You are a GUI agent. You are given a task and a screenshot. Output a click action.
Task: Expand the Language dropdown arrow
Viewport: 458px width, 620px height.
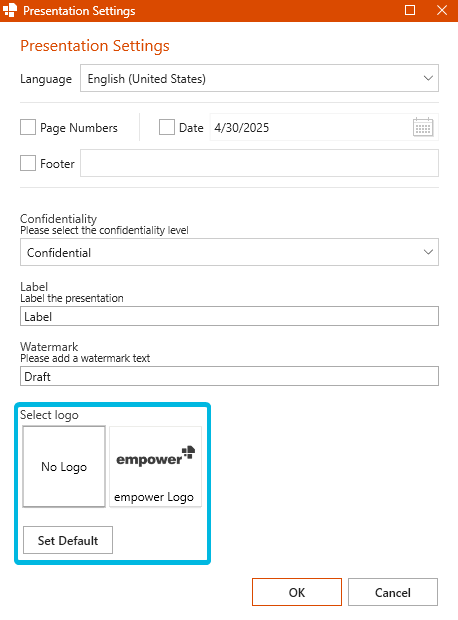[428, 78]
